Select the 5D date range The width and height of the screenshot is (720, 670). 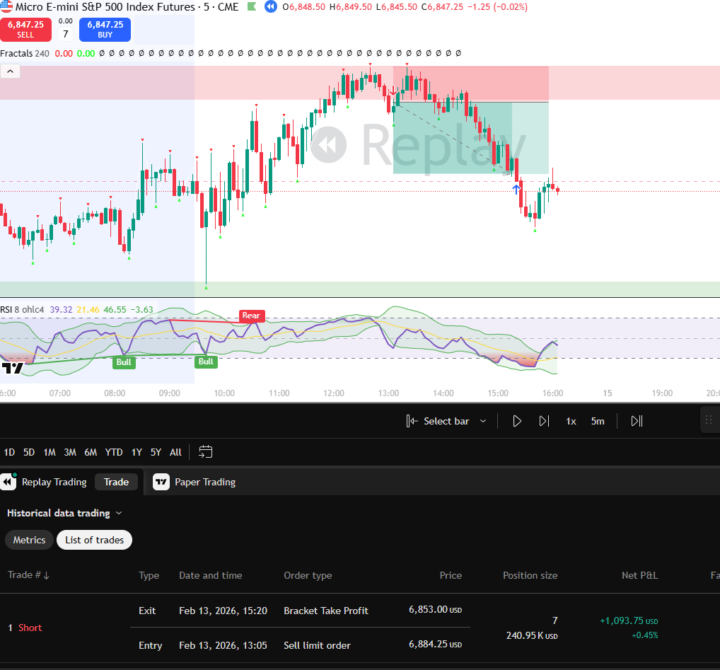[29, 452]
